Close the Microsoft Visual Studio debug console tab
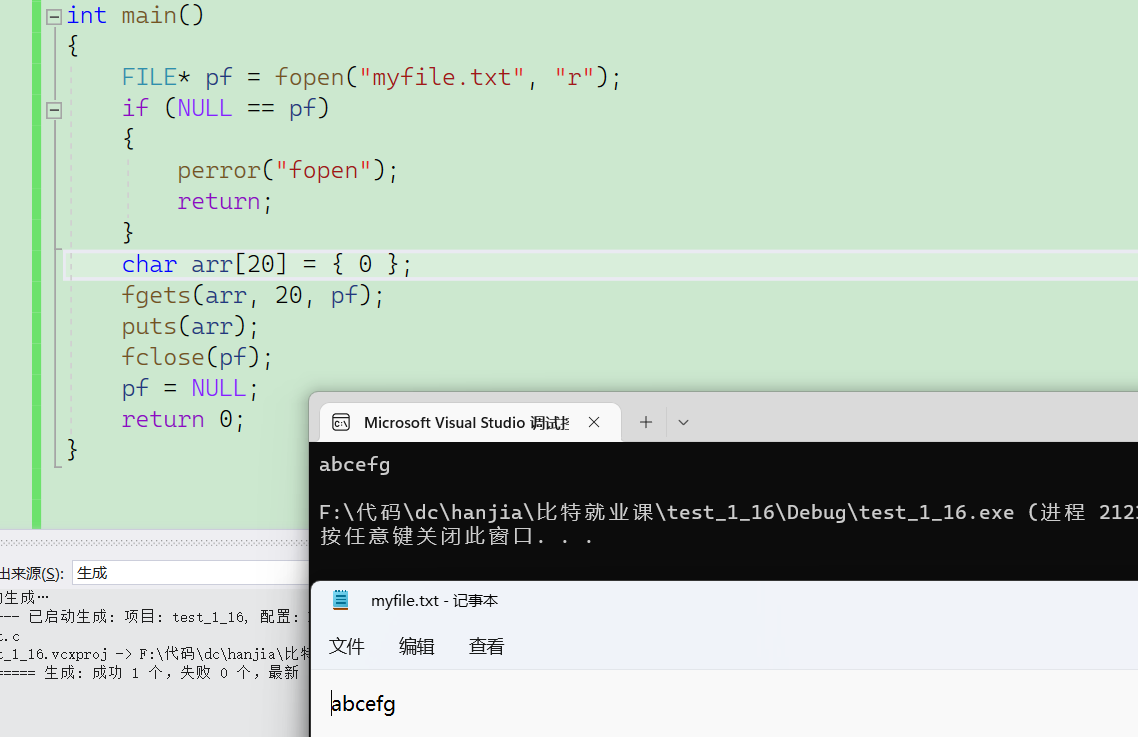The height and width of the screenshot is (737, 1138). pyautogui.click(x=594, y=423)
